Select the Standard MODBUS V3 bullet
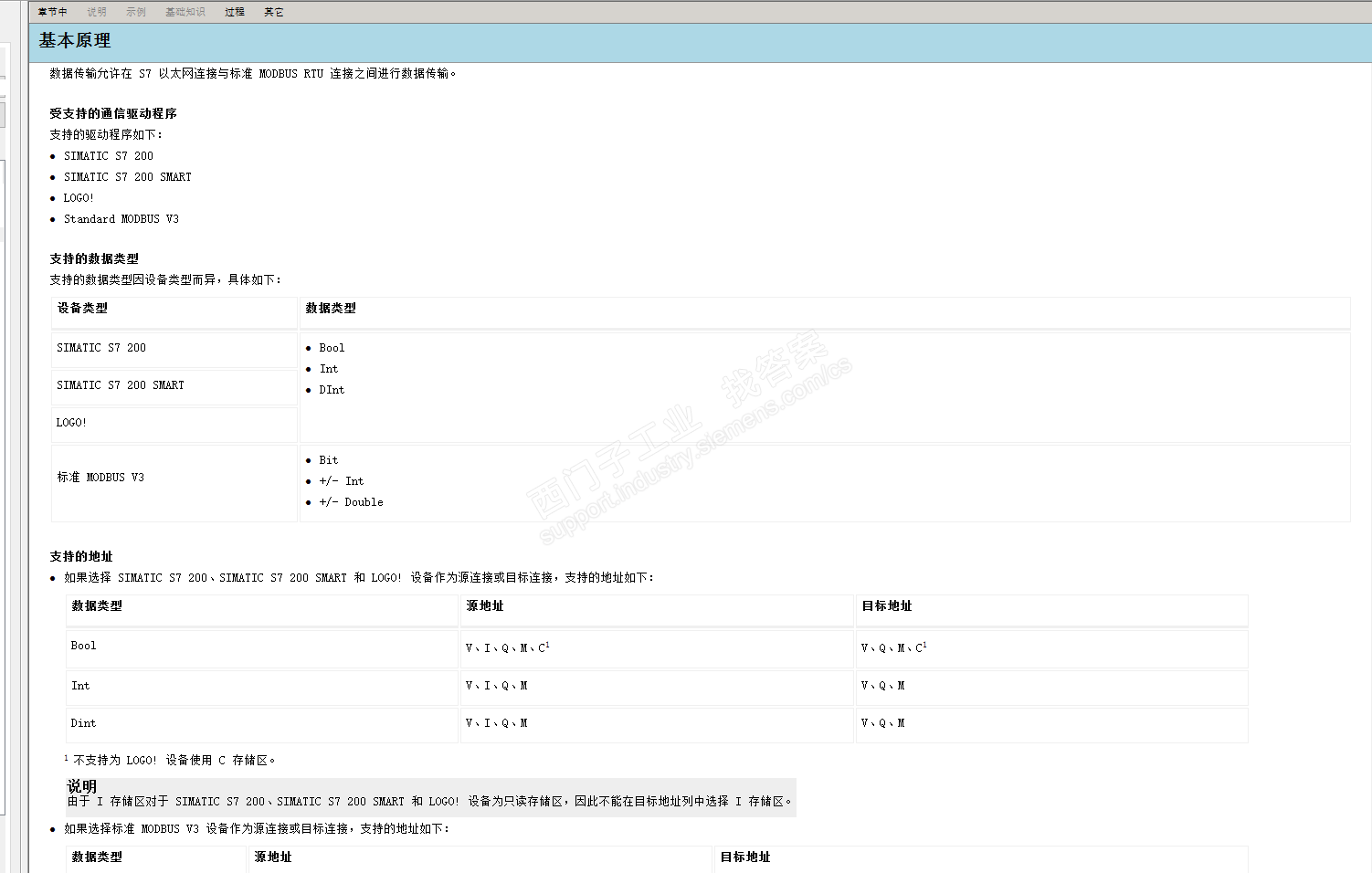This screenshot has width=1372, height=873. 121,219
